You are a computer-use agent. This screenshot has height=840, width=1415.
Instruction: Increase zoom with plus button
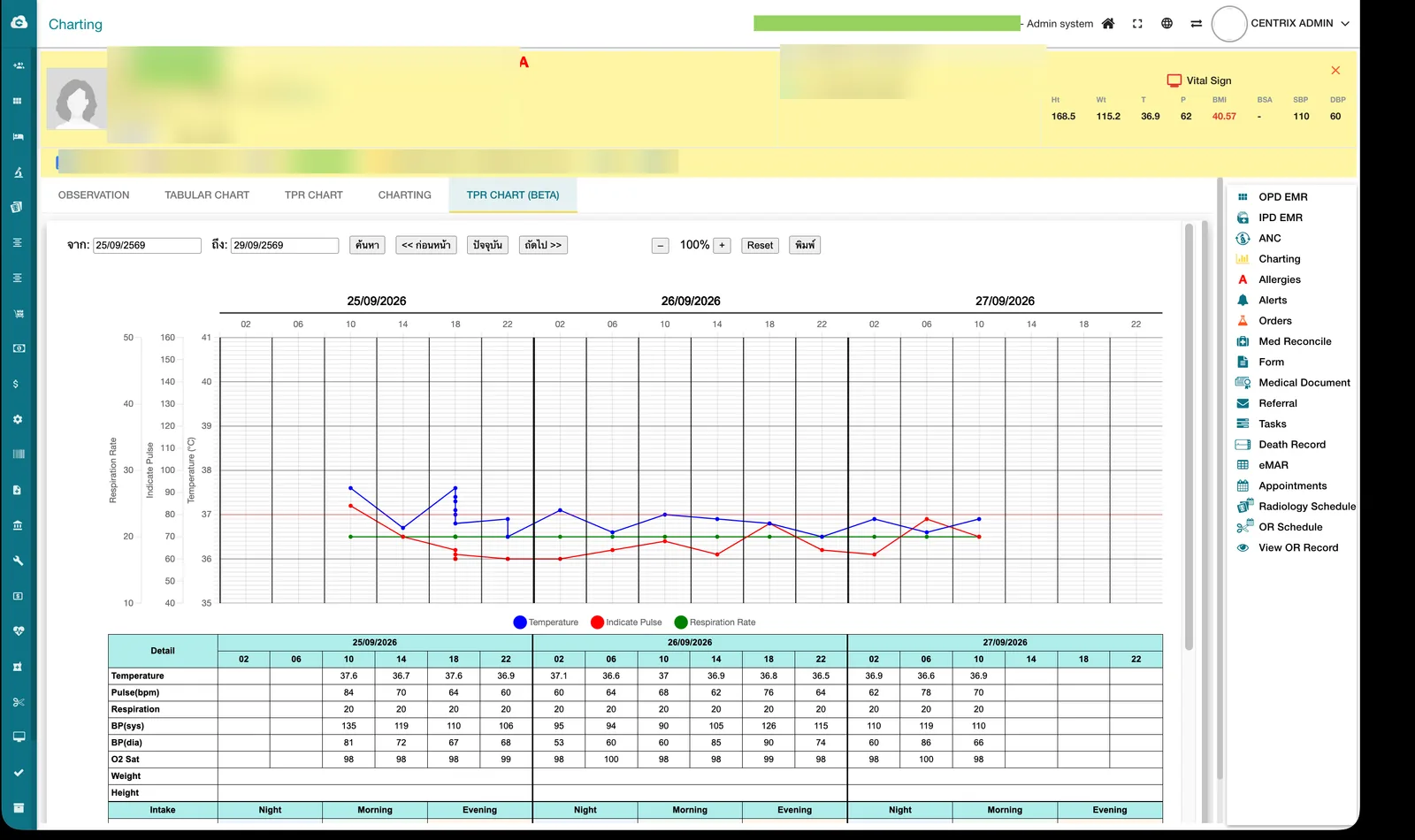[x=722, y=246]
